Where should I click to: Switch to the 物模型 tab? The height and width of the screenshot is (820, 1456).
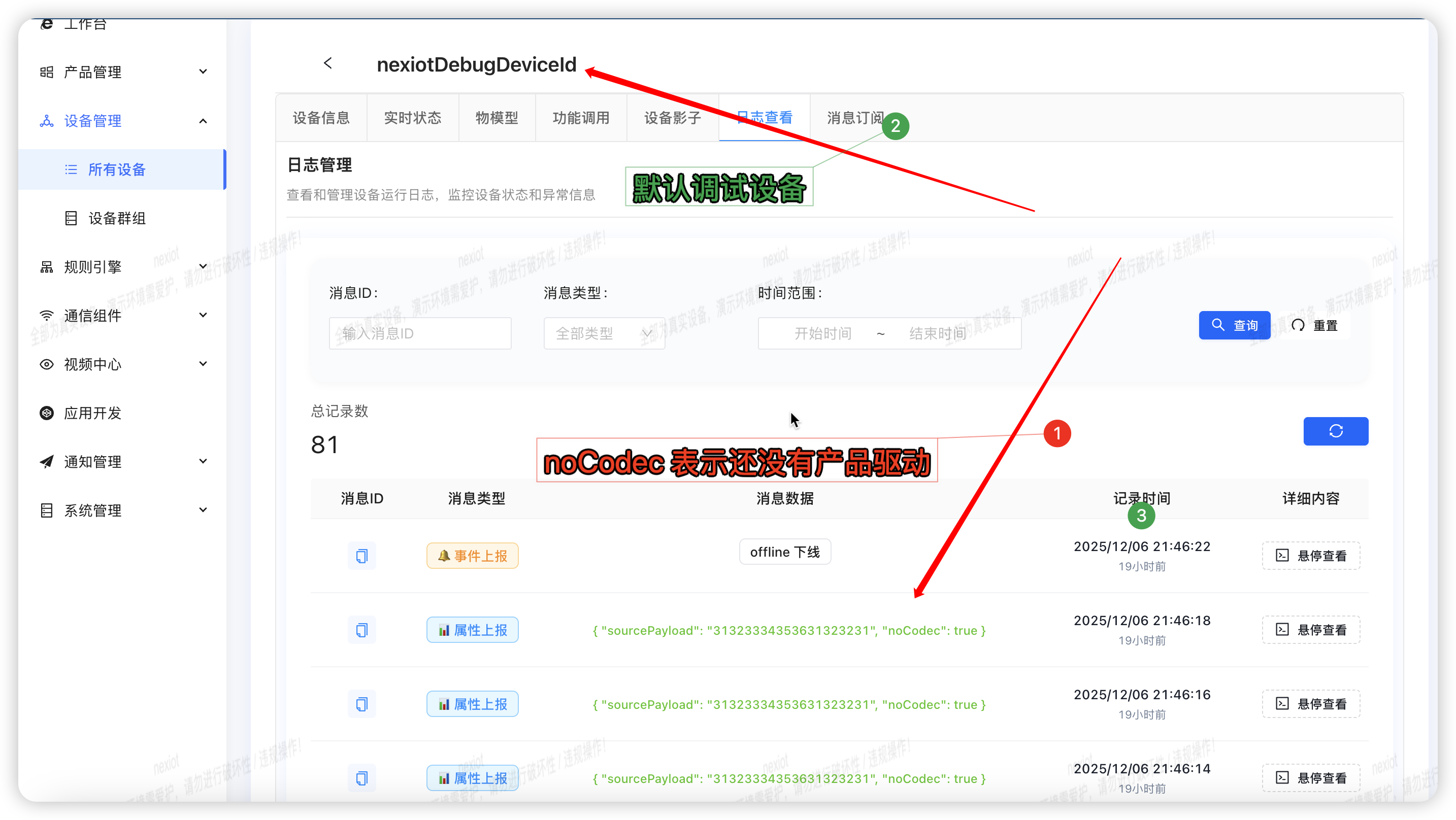pyautogui.click(x=497, y=118)
